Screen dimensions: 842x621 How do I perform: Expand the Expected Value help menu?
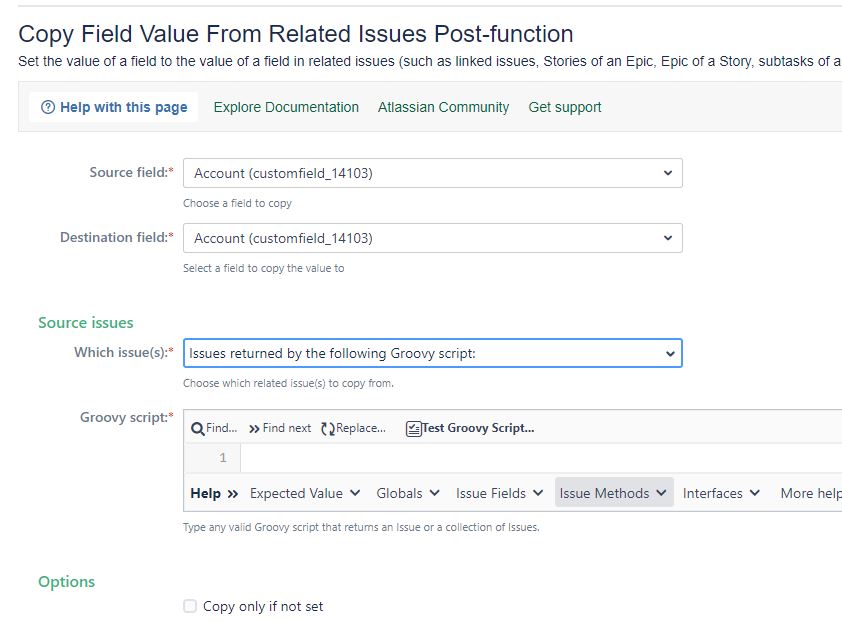click(x=304, y=493)
